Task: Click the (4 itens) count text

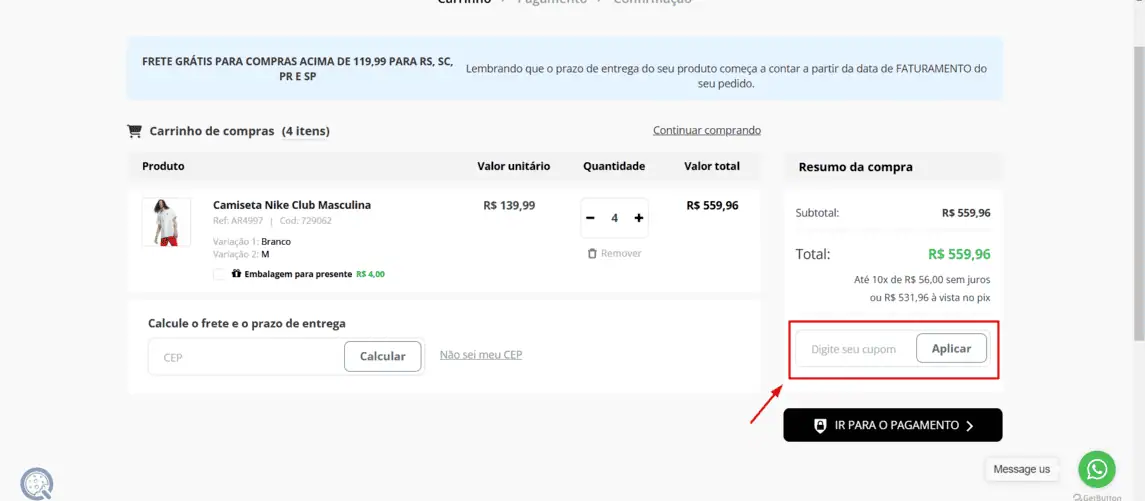Action: 306,131
